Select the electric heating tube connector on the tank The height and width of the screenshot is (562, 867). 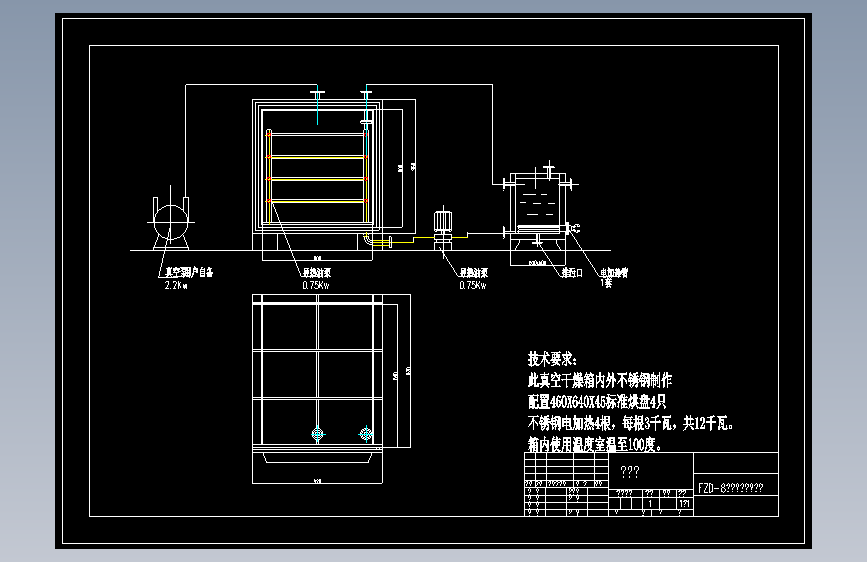tap(574, 228)
